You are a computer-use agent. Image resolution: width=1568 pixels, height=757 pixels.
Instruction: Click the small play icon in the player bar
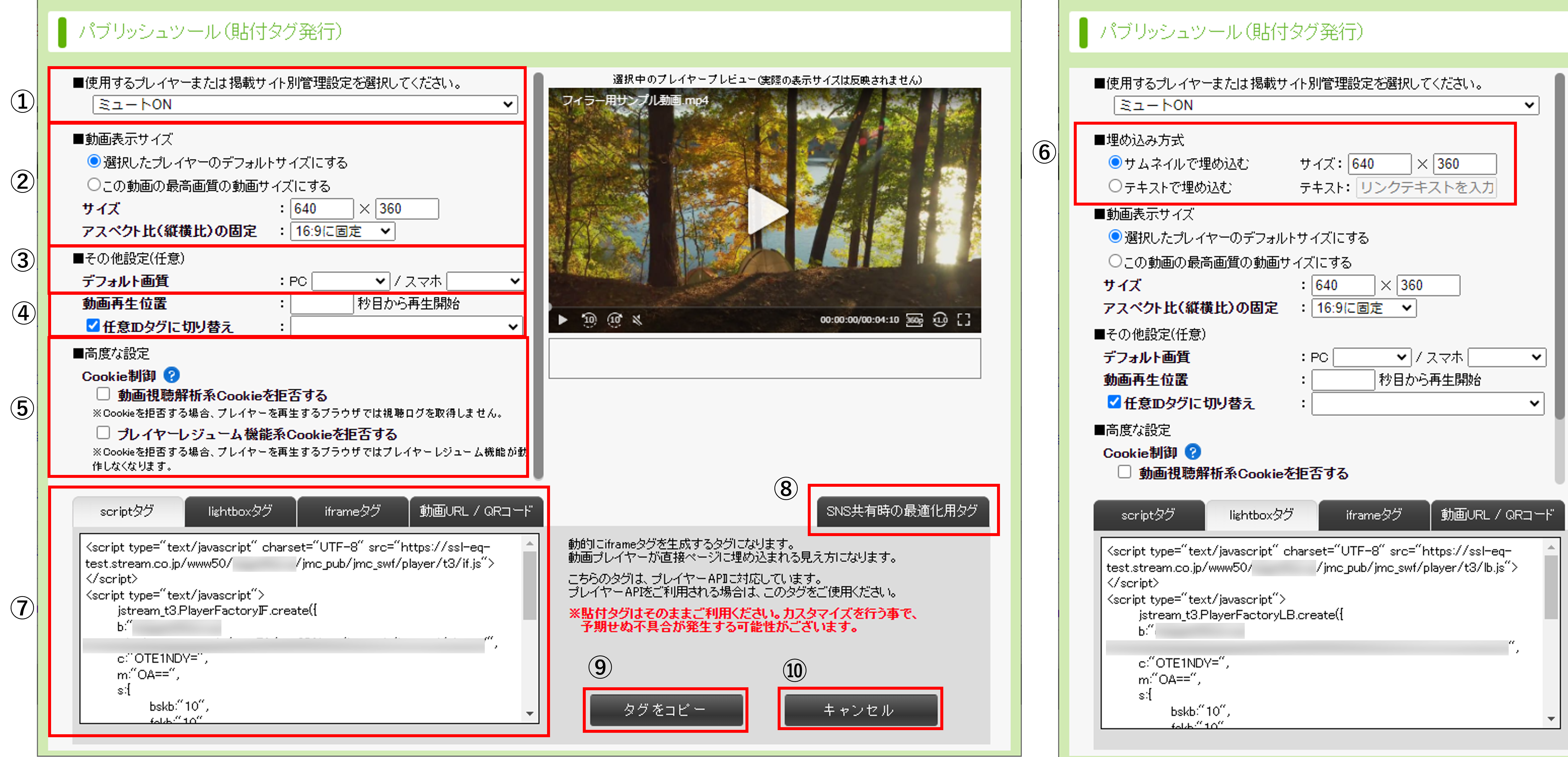(x=562, y=320)
